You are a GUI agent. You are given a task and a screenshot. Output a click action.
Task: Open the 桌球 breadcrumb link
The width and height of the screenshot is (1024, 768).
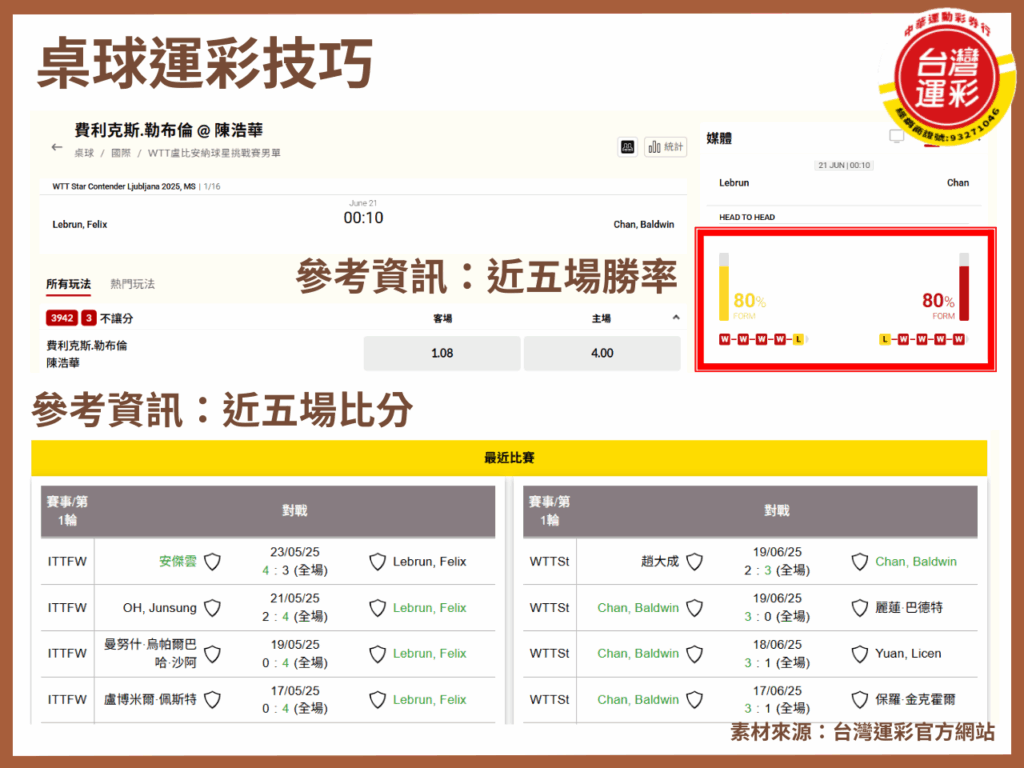[x=84, y=153]
